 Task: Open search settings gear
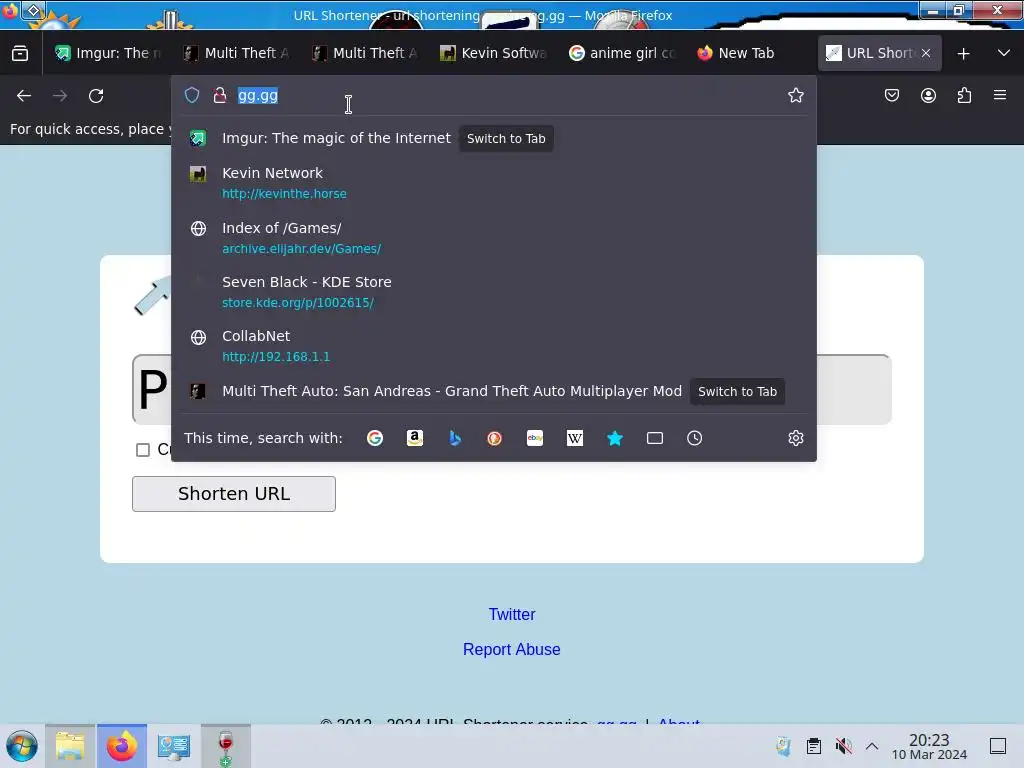[x=795, y=438]
